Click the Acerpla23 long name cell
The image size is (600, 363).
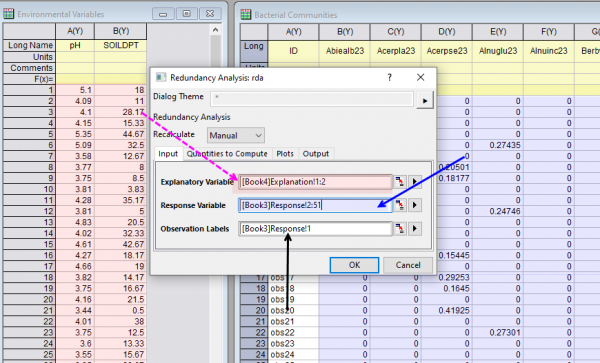pos(396,51)
